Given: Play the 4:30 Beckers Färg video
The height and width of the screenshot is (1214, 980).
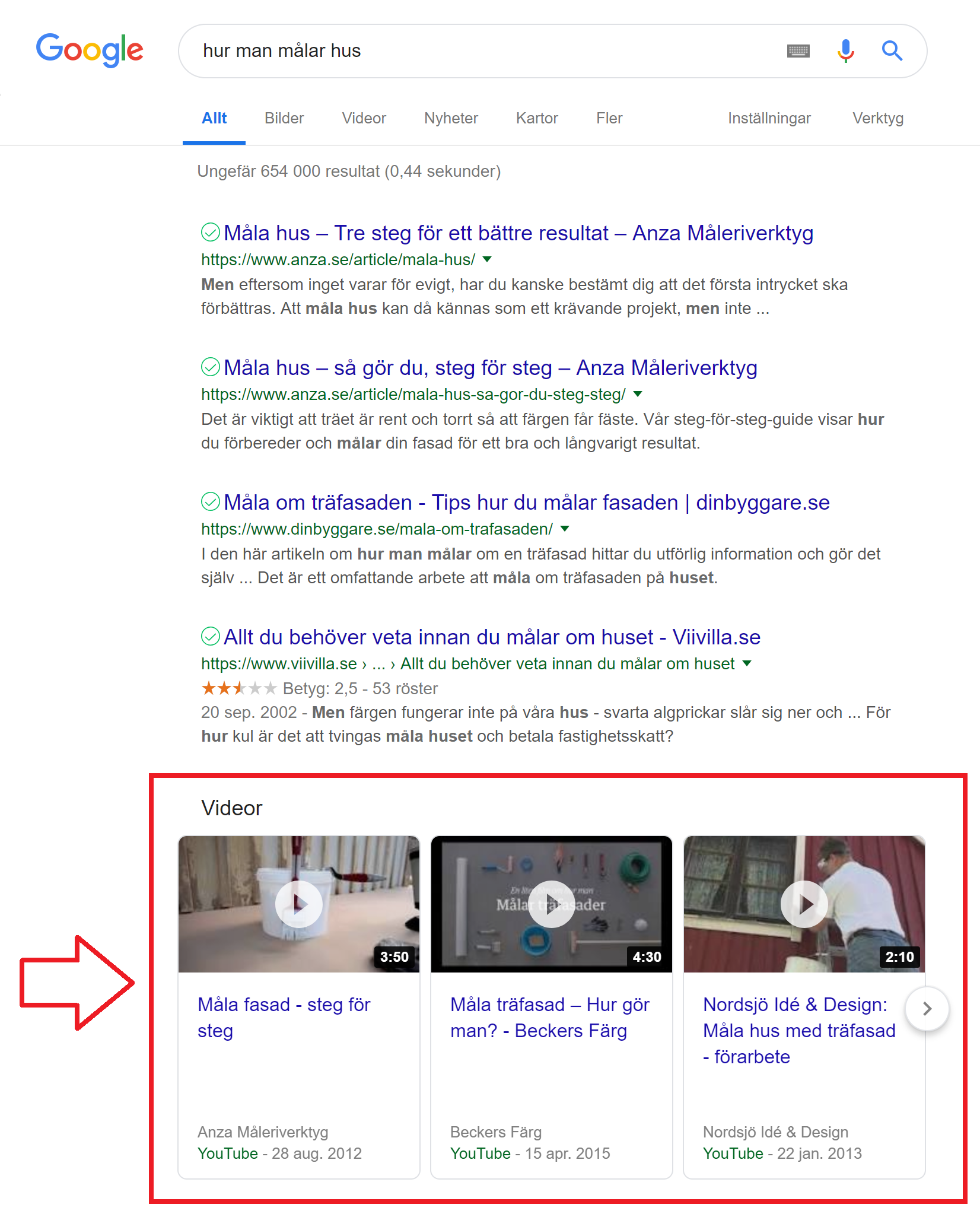Looking at the screenshot, I should point(552,904).
